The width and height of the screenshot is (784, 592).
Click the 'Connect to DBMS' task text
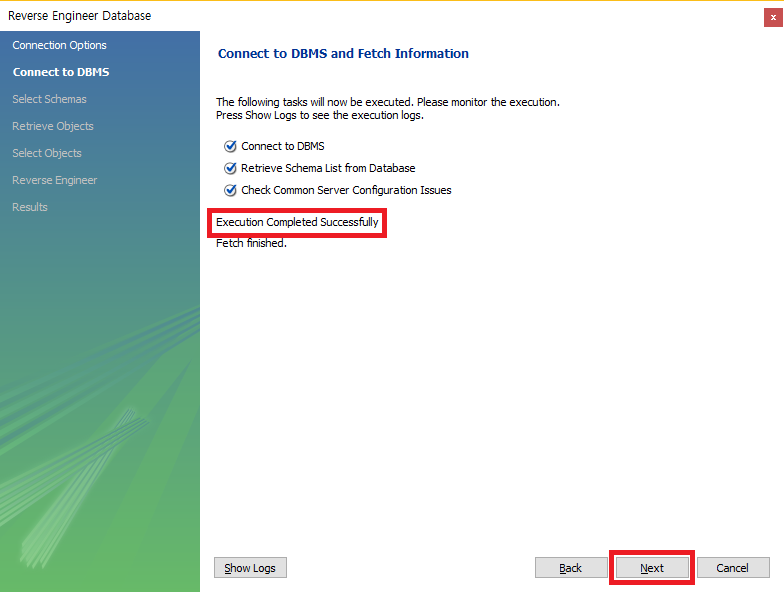283,146
